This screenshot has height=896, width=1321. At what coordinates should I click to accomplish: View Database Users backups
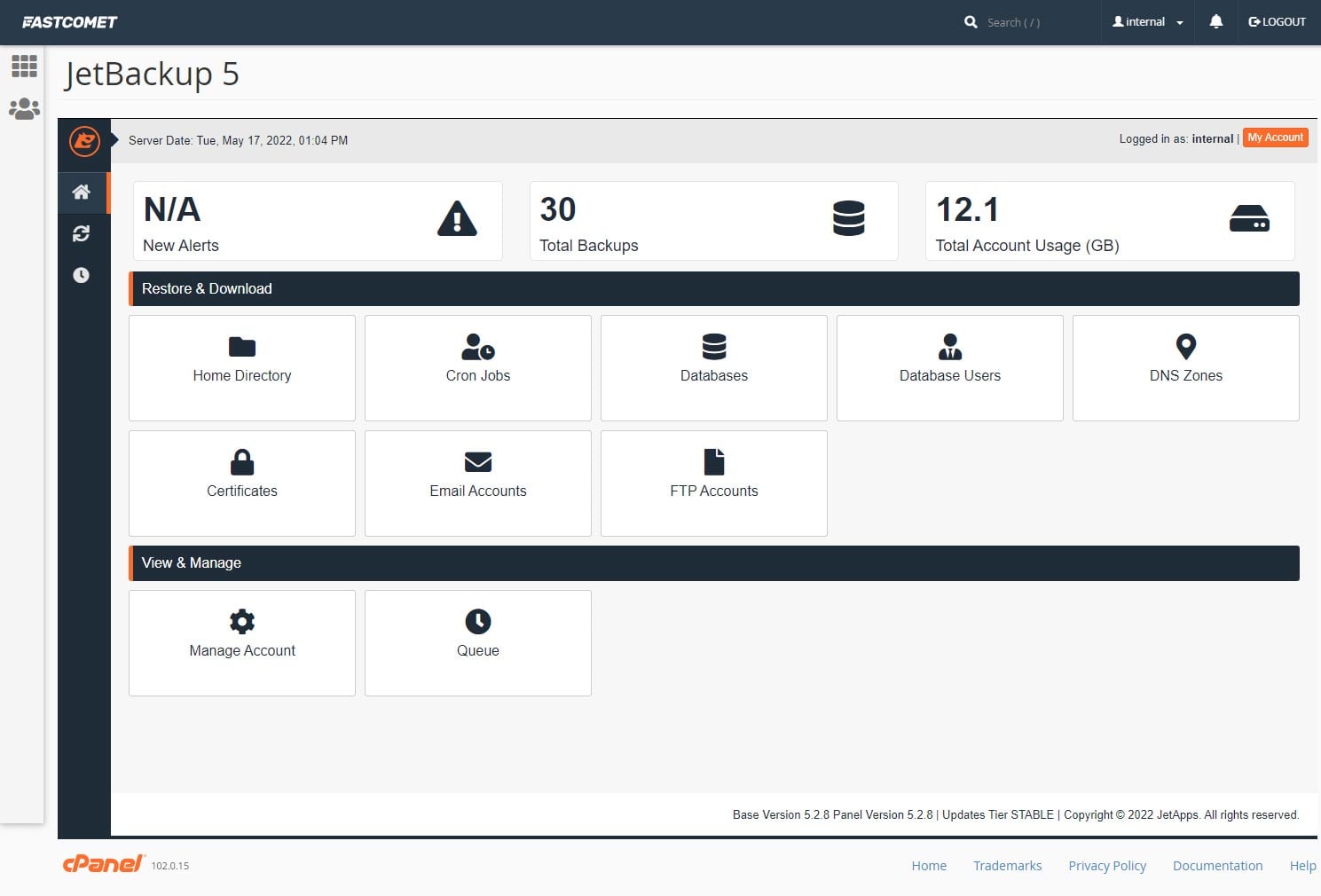pos(949,368)
